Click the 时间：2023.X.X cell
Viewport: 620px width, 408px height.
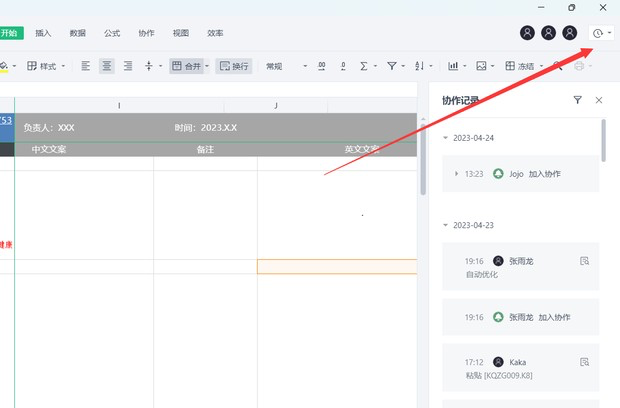click(x=206, y=128)
